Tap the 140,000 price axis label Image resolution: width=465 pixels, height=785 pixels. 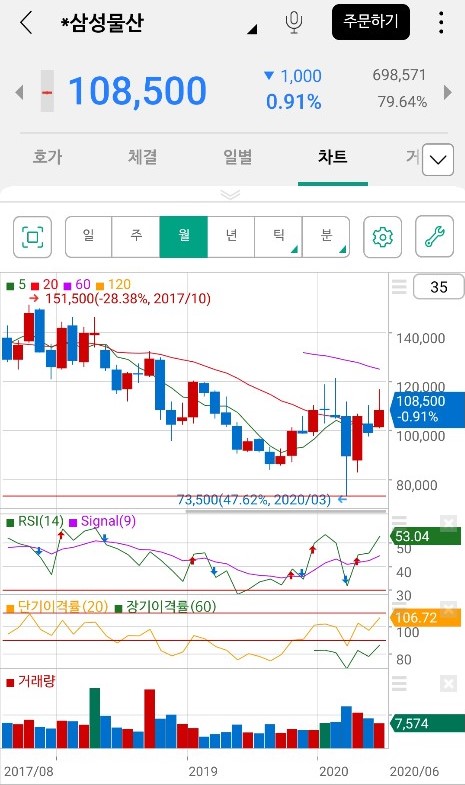(420, 338)
